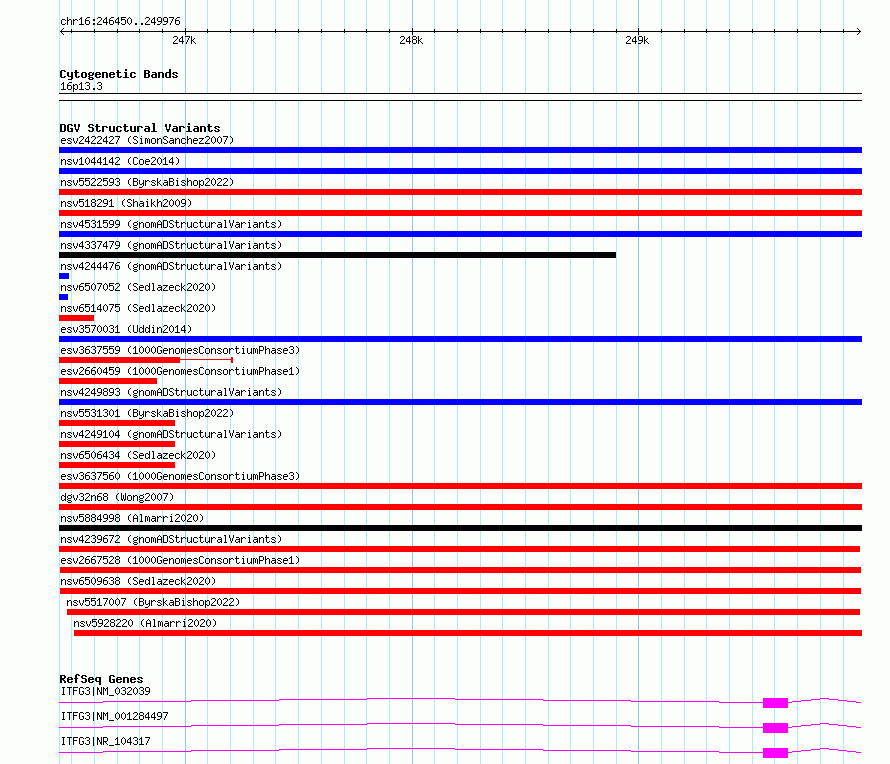
Task: Click the red bar for nsv518291
Action: tap(460, 213)
